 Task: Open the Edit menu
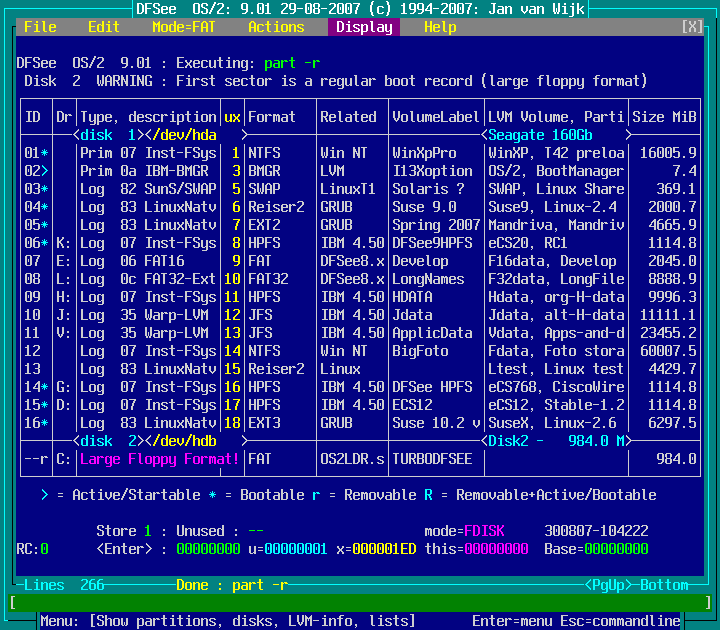pos(104,27)
